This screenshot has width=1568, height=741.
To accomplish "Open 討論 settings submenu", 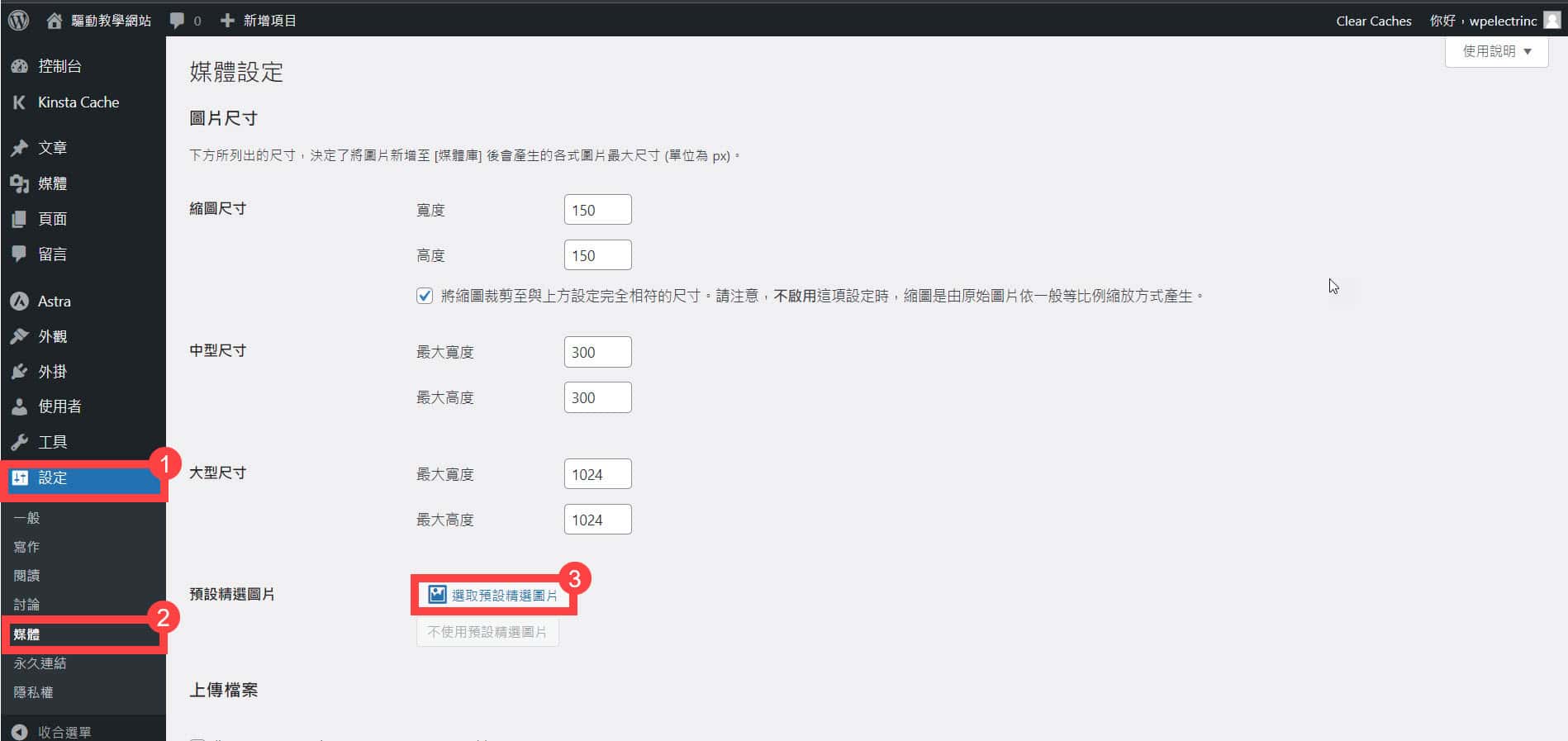I will [26, 605].
